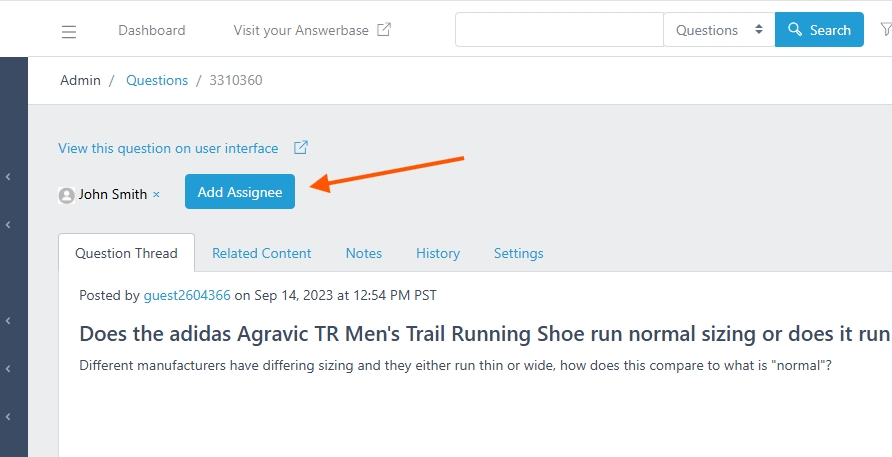Open external icon next to View this question
This screenshot has height=457, width=892.
point(300,147)
